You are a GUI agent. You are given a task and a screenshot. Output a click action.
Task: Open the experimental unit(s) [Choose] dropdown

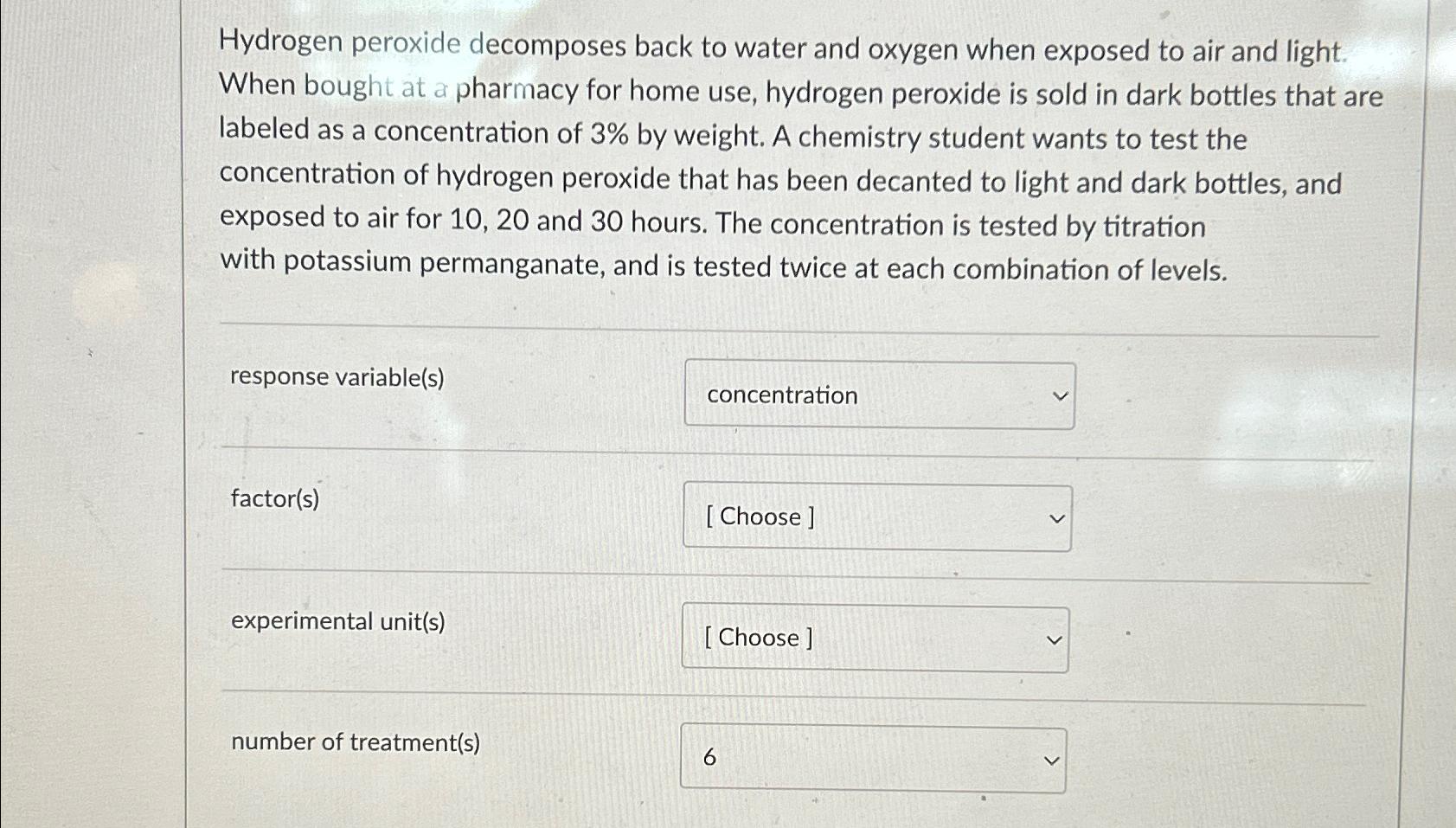[x=875, y=639]
